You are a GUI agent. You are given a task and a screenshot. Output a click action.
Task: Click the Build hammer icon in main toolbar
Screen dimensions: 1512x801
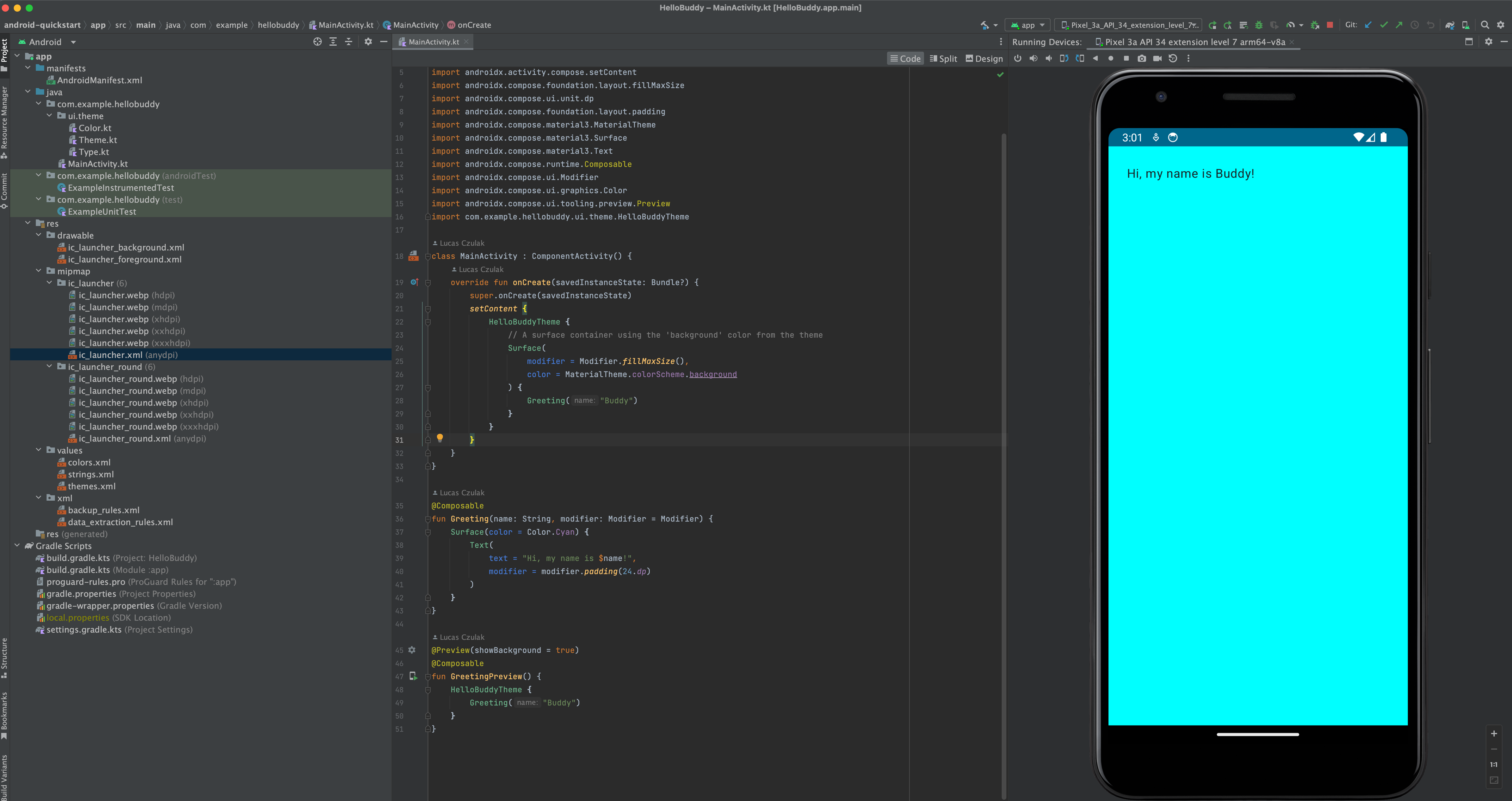coord(985,25)
